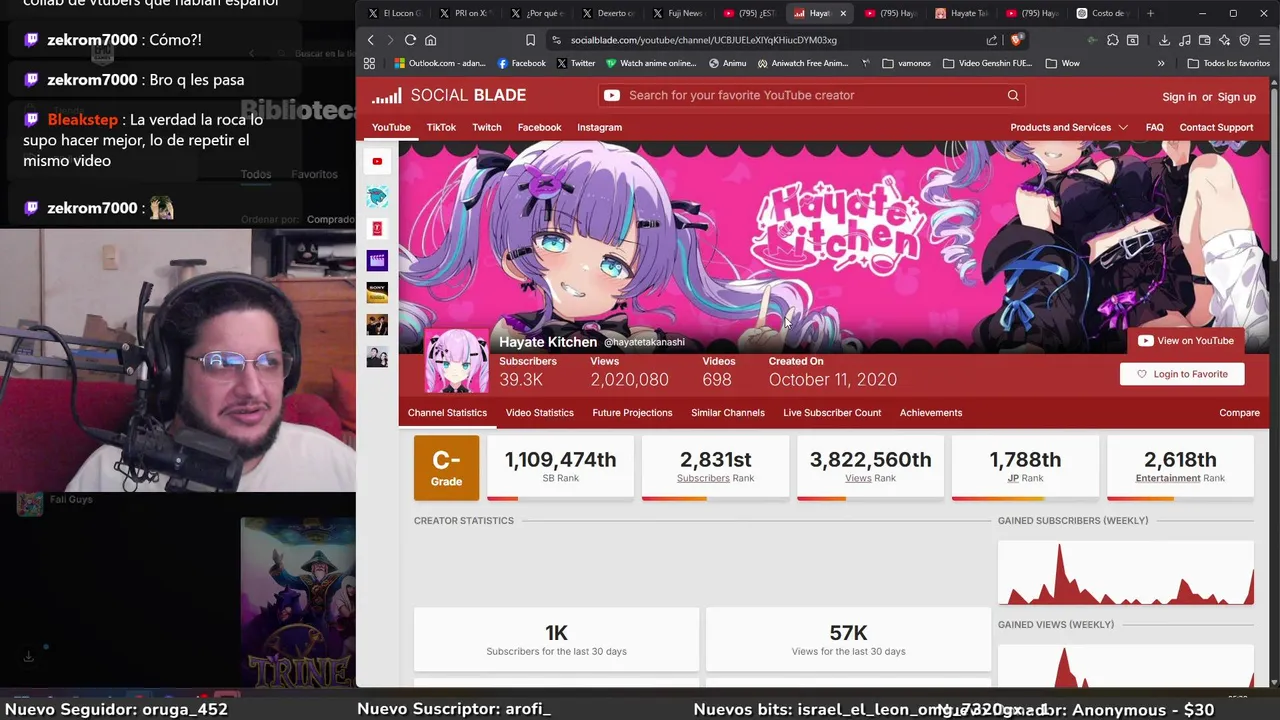Click the Social Blade logo
The width and height of the screenshot is (1280, 720).
[x=449, y=95]
